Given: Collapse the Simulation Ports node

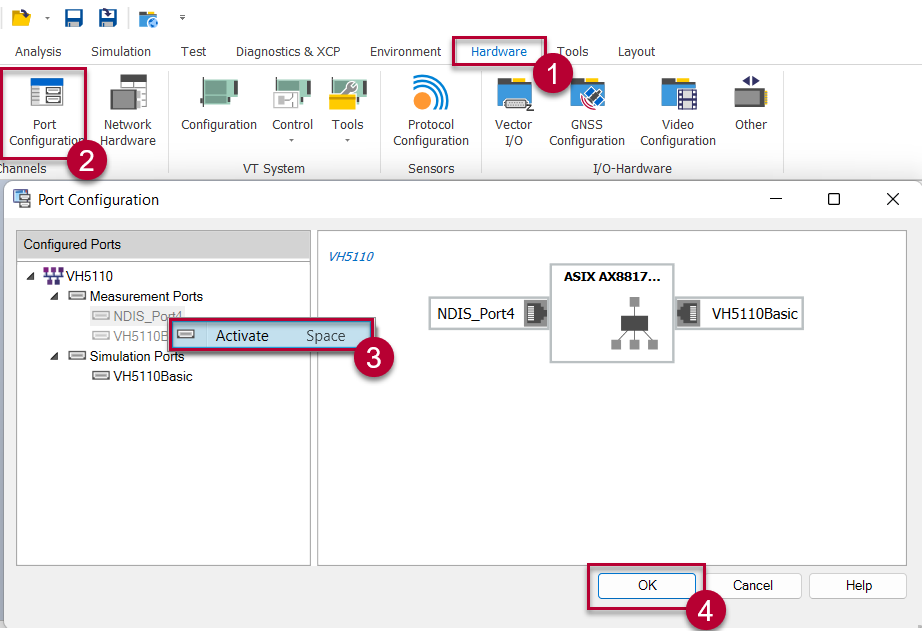Looking at the screenshot, I should [x=55, y=356].
